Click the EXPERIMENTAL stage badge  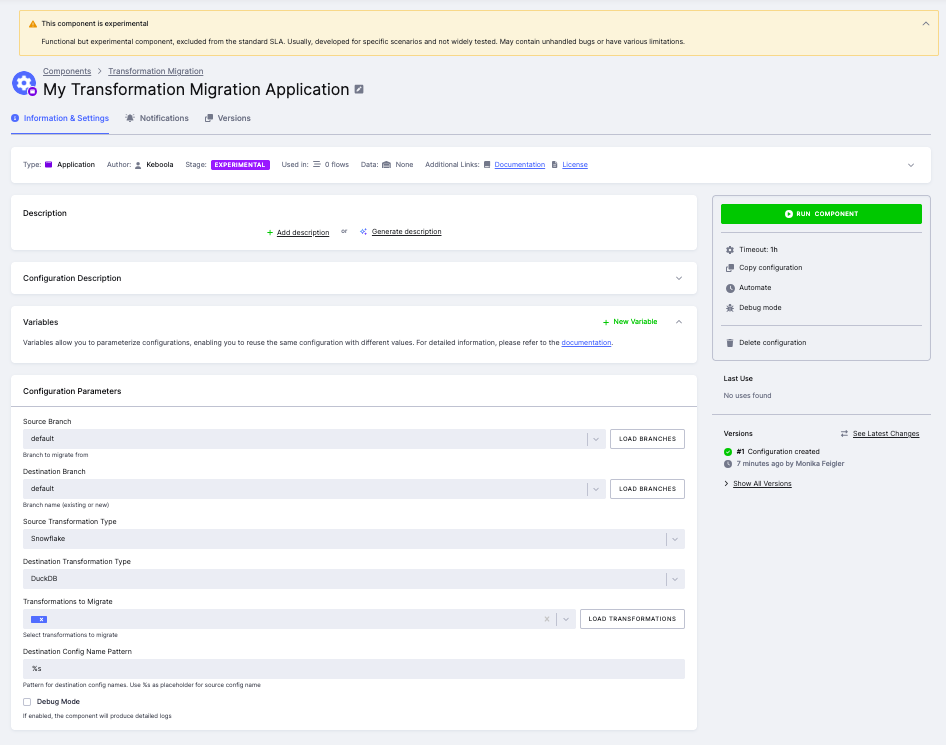point(240,165)
